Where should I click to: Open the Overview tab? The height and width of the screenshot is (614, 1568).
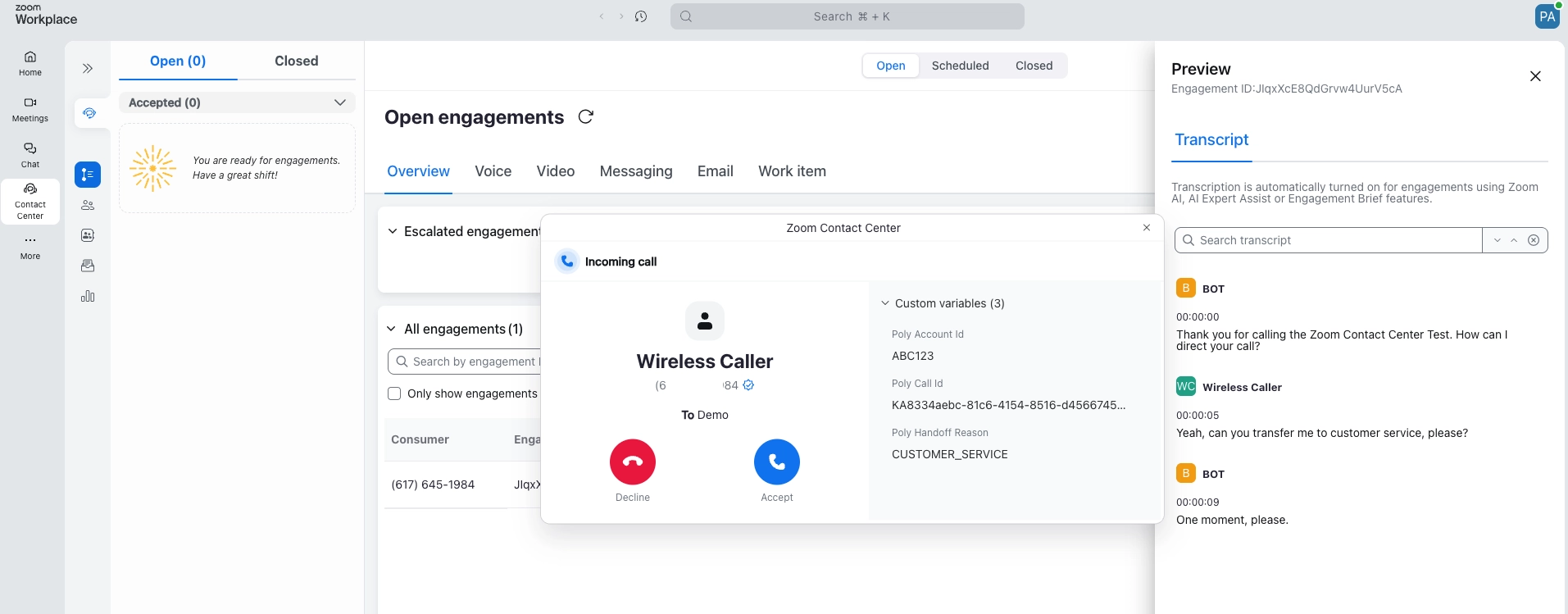(418, 171)
